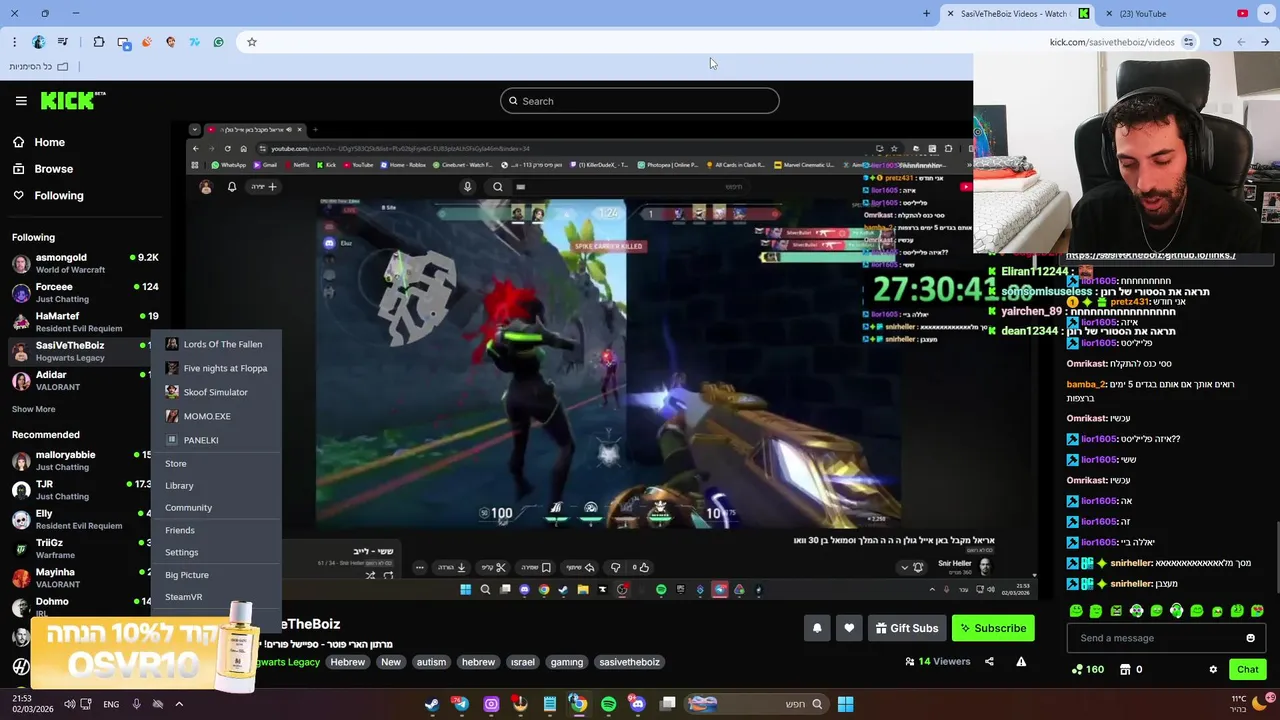This screenshot has width=1280, height=720.
Task: Open Store in Steam menu
Action: [x=176, y=464]
